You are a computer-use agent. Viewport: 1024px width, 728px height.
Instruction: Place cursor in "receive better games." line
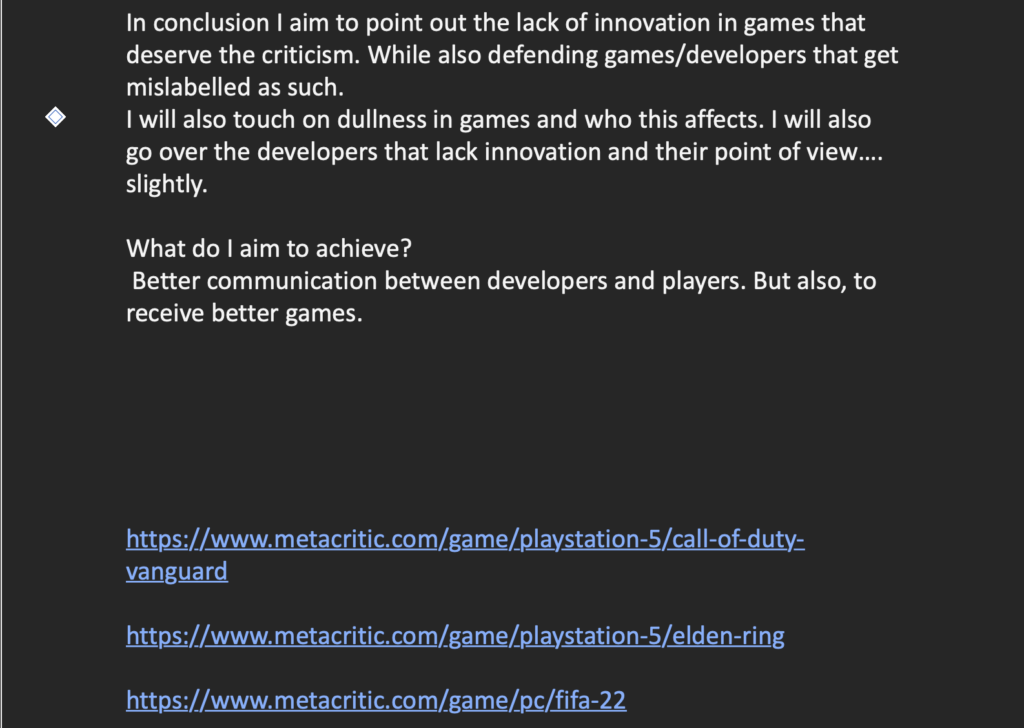244,314
